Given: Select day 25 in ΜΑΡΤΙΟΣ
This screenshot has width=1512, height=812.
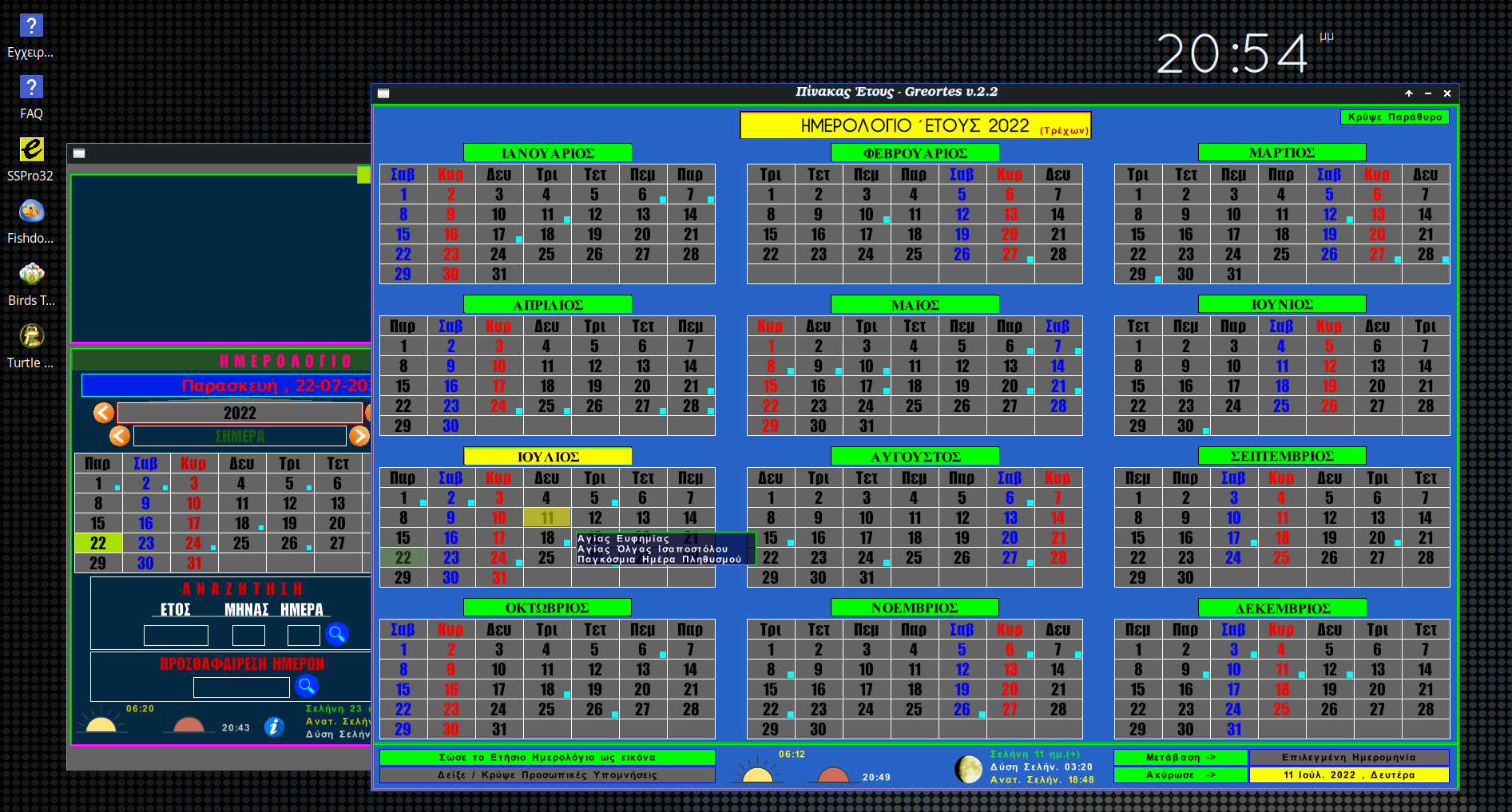Looking at the screenshot, I should tap(1282, 254).
